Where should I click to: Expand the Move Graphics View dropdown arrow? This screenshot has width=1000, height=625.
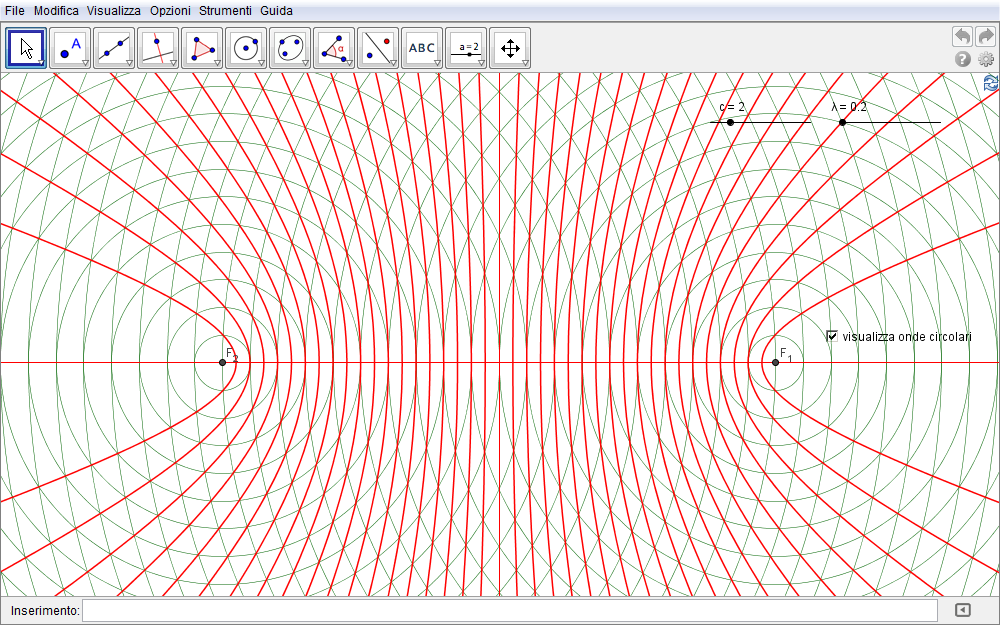tap(525, 63)
